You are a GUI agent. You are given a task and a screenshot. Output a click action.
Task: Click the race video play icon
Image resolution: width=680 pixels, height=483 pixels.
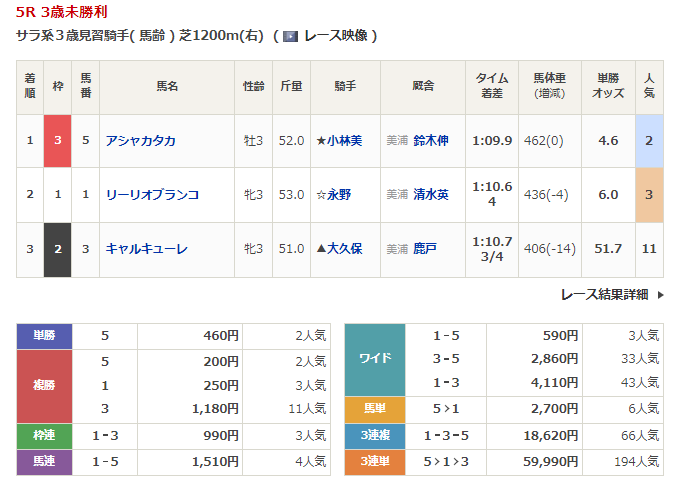[x=290, y=36]
